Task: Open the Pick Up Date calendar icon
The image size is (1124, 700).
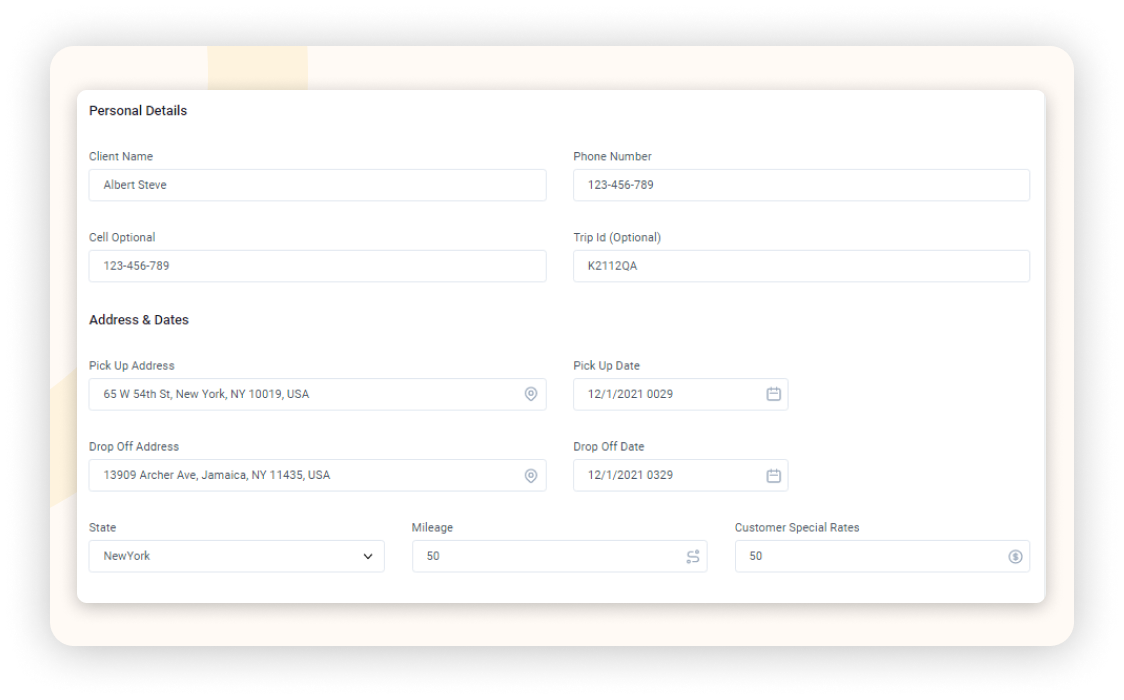Action: [772, 394]
